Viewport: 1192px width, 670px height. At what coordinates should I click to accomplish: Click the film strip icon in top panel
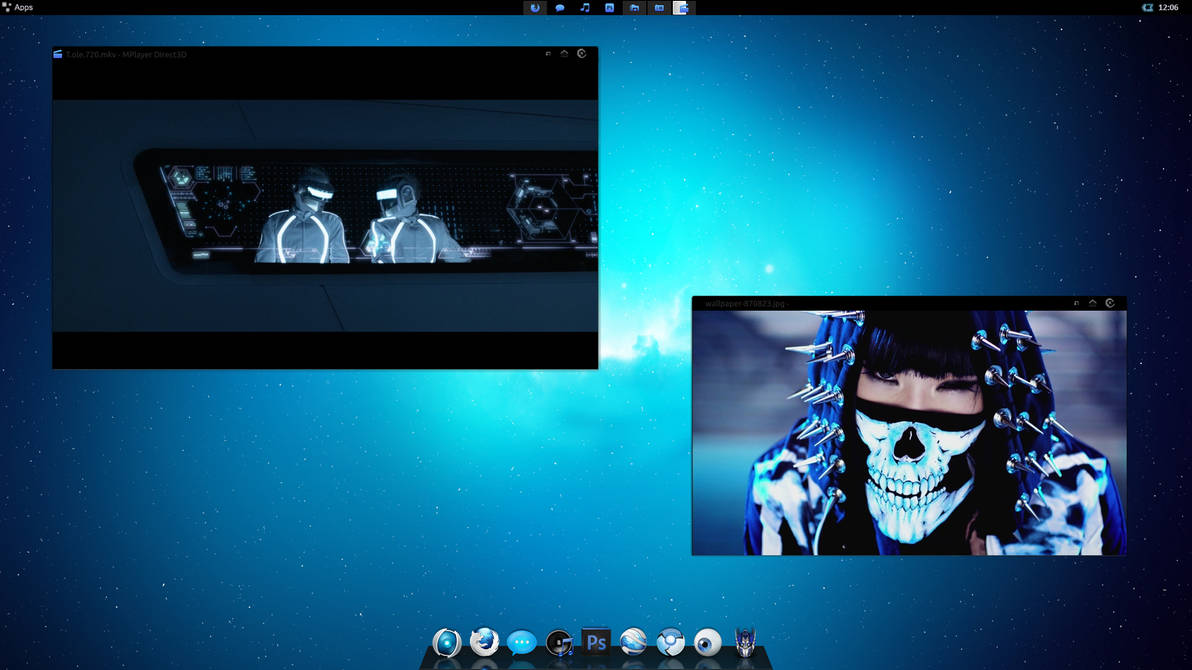click(659, 8)
